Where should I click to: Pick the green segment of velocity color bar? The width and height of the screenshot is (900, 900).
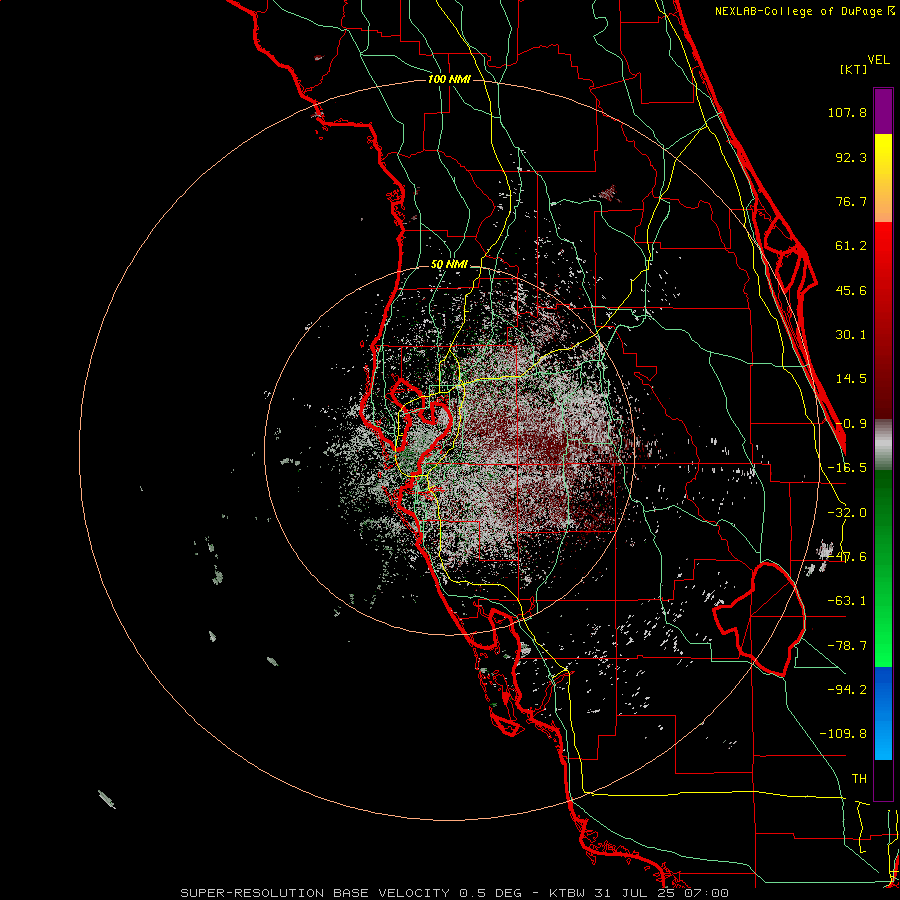[883, 568]
